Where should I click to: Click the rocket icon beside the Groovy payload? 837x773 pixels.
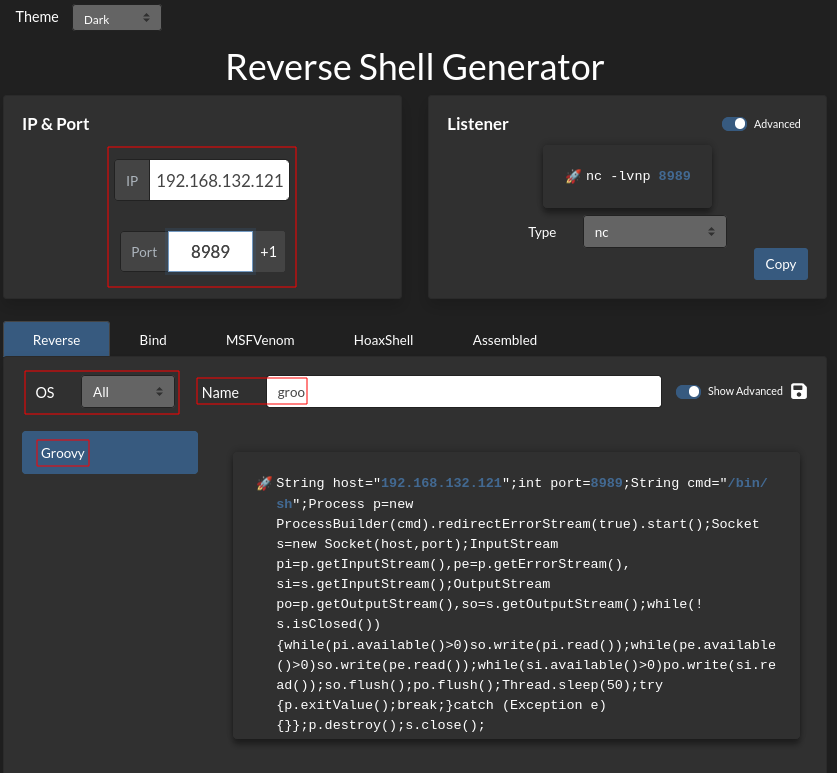click(264, 483)
